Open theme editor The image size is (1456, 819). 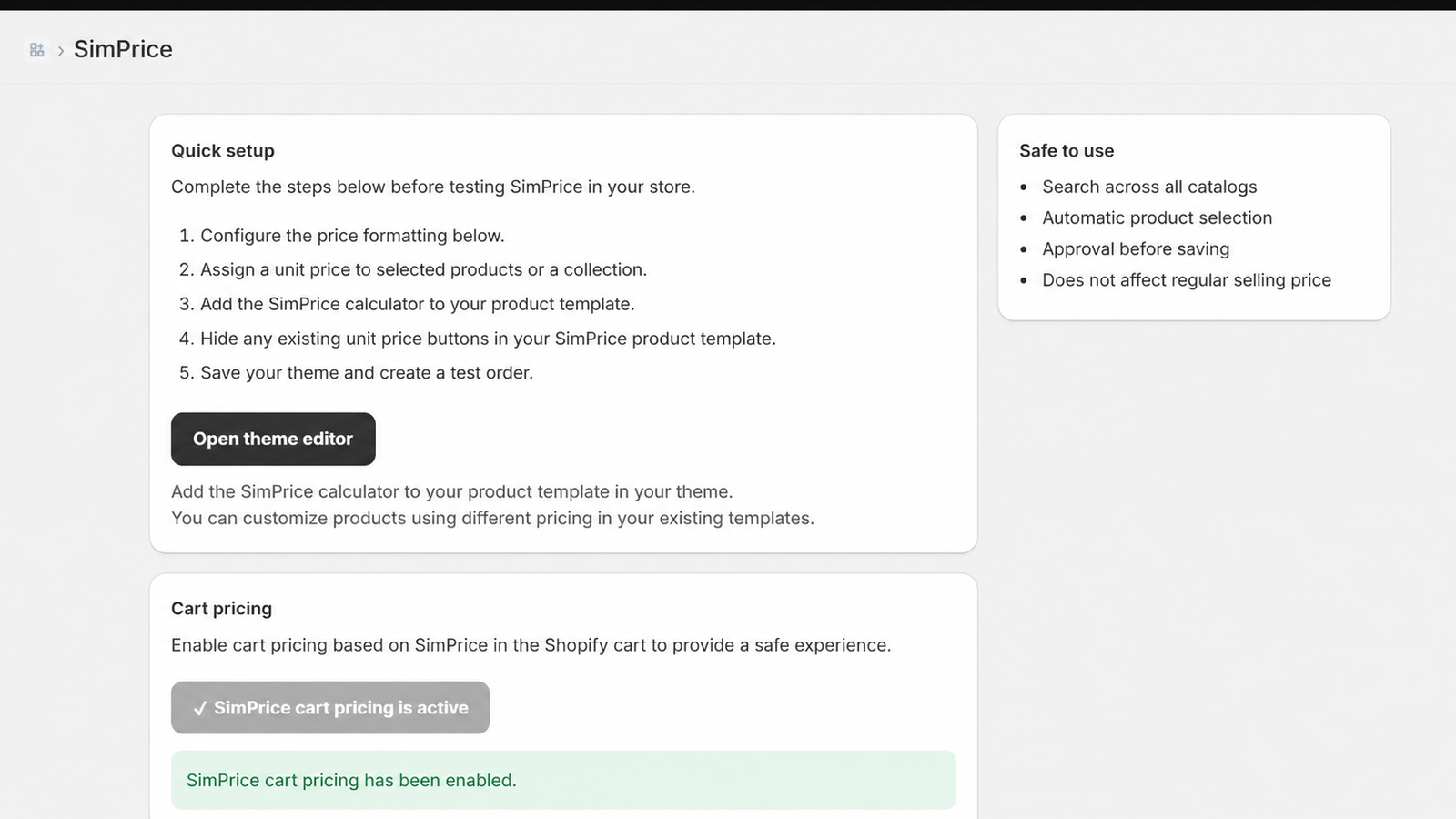click(273, 439)
